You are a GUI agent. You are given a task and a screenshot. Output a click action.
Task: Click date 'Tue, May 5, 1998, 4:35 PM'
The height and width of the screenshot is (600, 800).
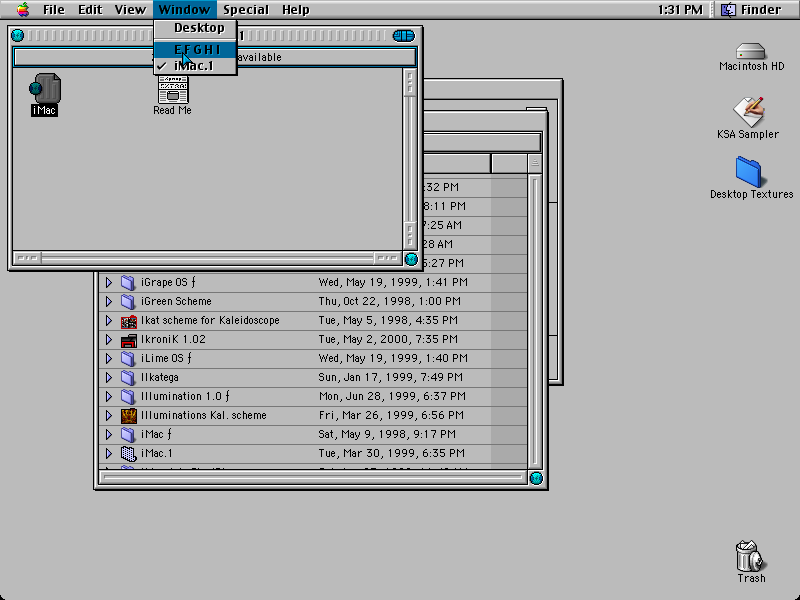coord(388,320)
